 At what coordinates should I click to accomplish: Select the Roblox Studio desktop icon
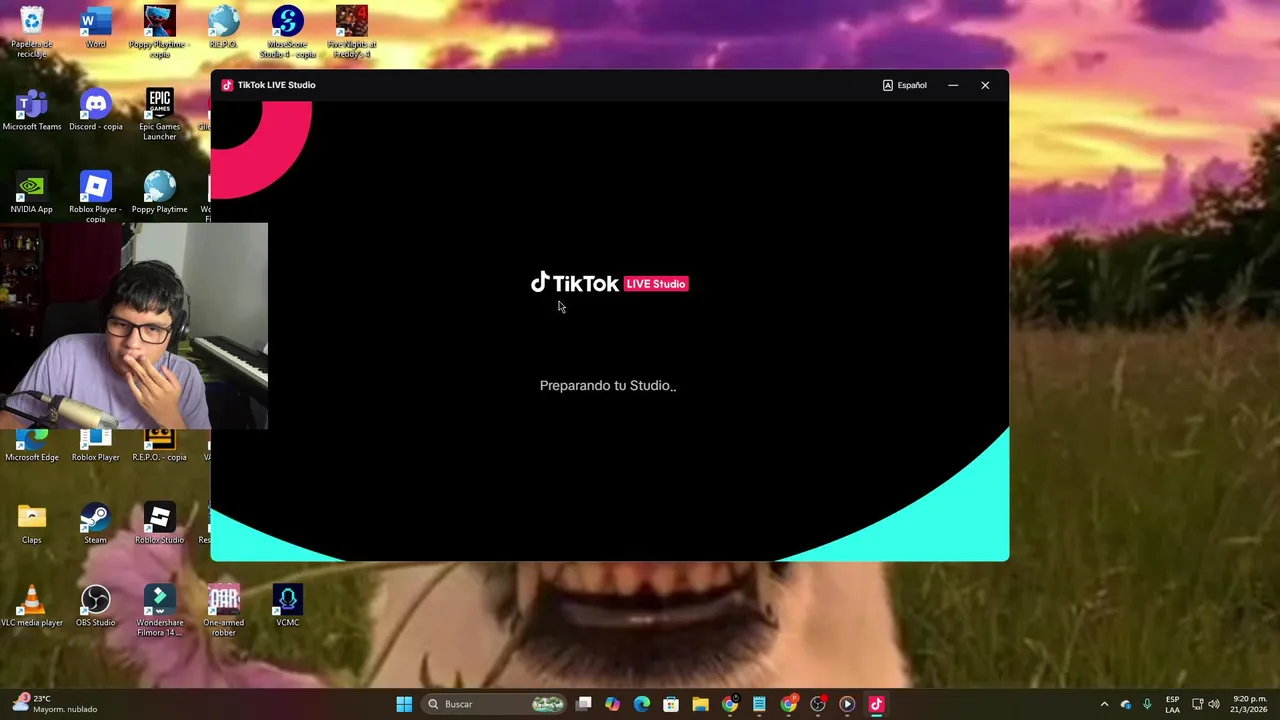pos(159,524)
